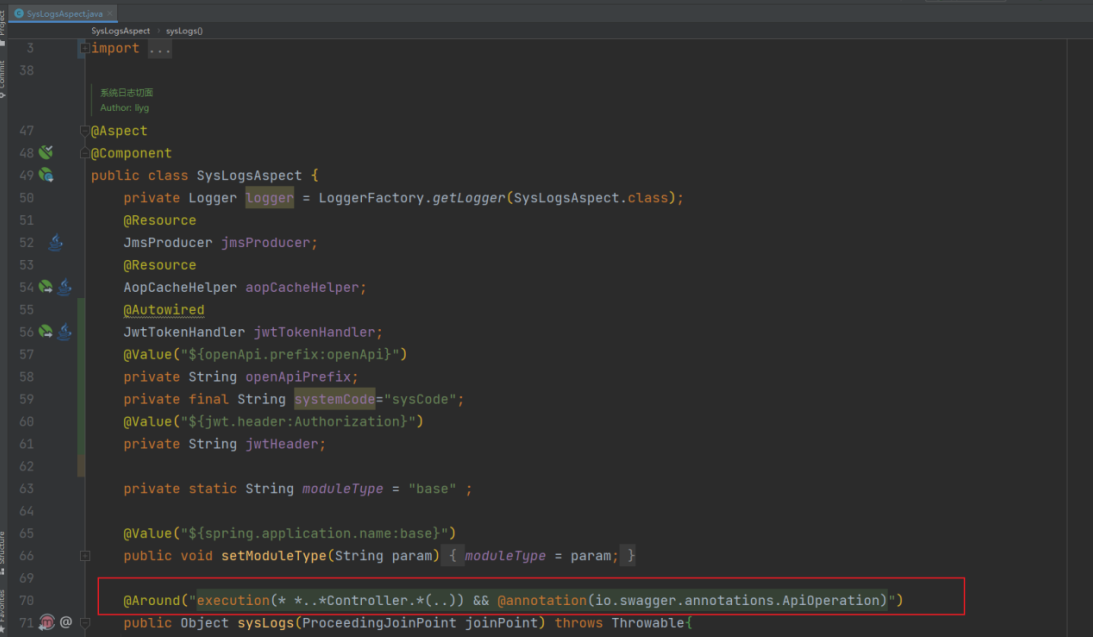1093x637 pixels.
Task: Expand the collapsed import block fold marker
Action: coord(85,48)
